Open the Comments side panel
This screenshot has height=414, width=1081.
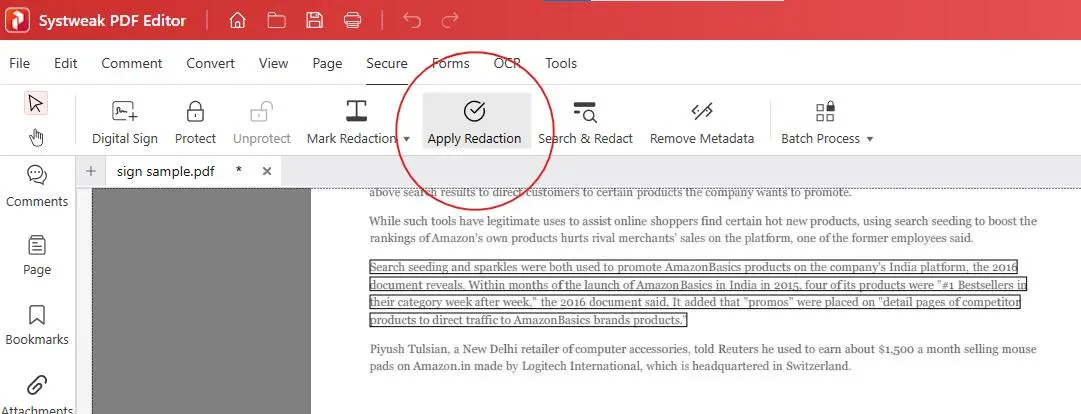pyautogui.click(x=37, y=186)
